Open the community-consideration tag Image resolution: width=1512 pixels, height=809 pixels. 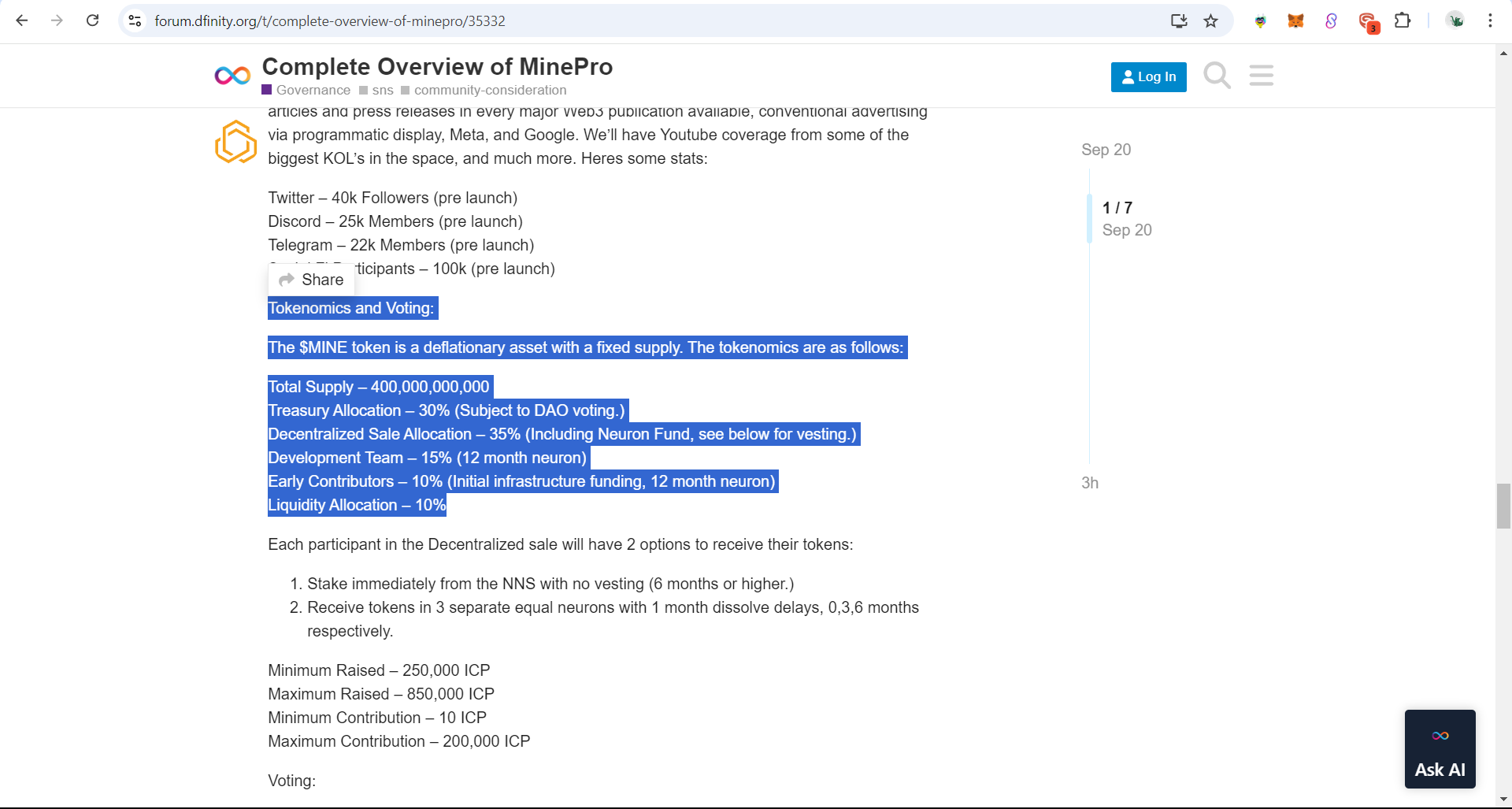484,90
